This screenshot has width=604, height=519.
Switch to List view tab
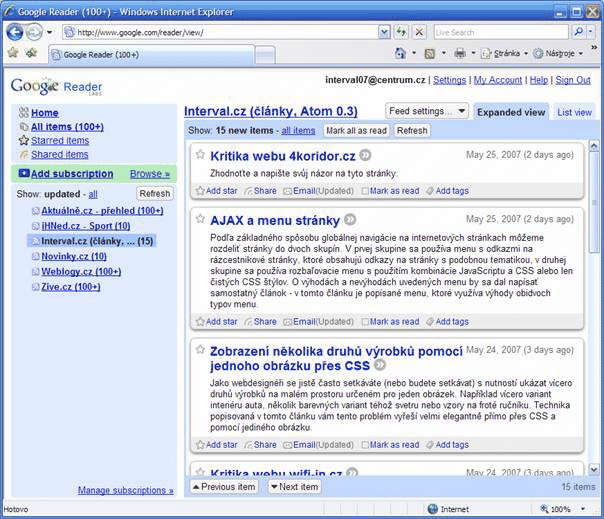coord(574,113)
